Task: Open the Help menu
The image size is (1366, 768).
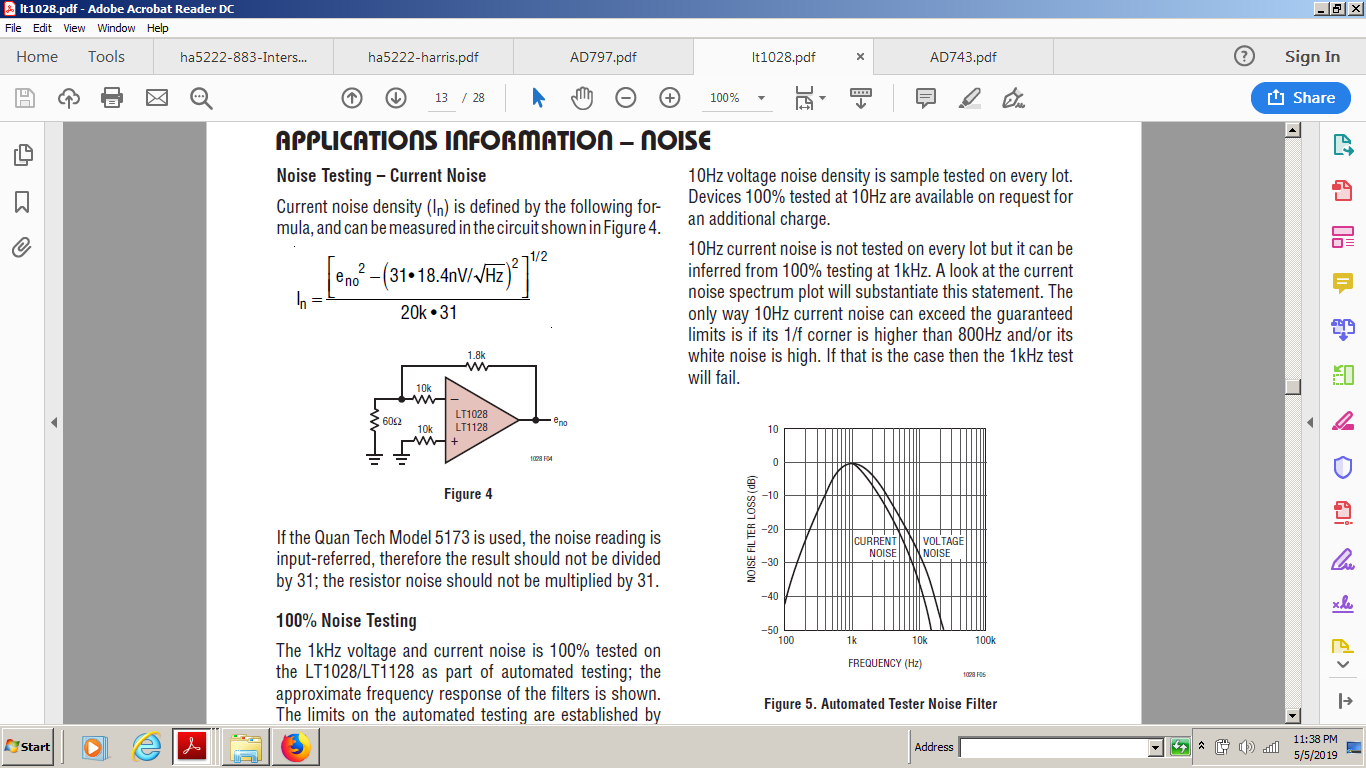Action: 158,28
